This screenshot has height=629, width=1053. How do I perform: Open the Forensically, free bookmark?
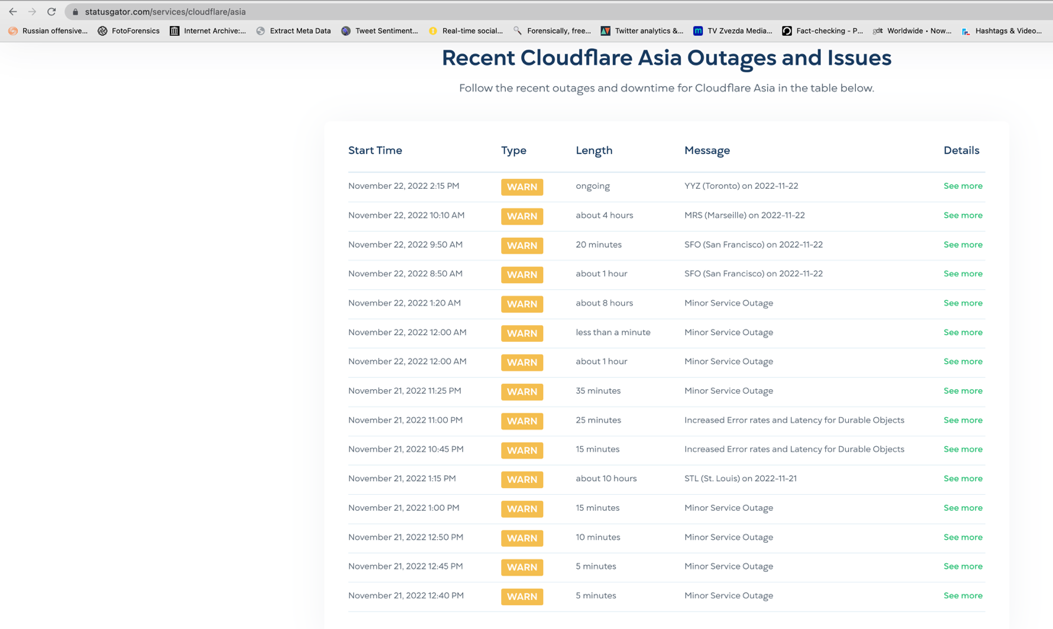click(552, 31)
